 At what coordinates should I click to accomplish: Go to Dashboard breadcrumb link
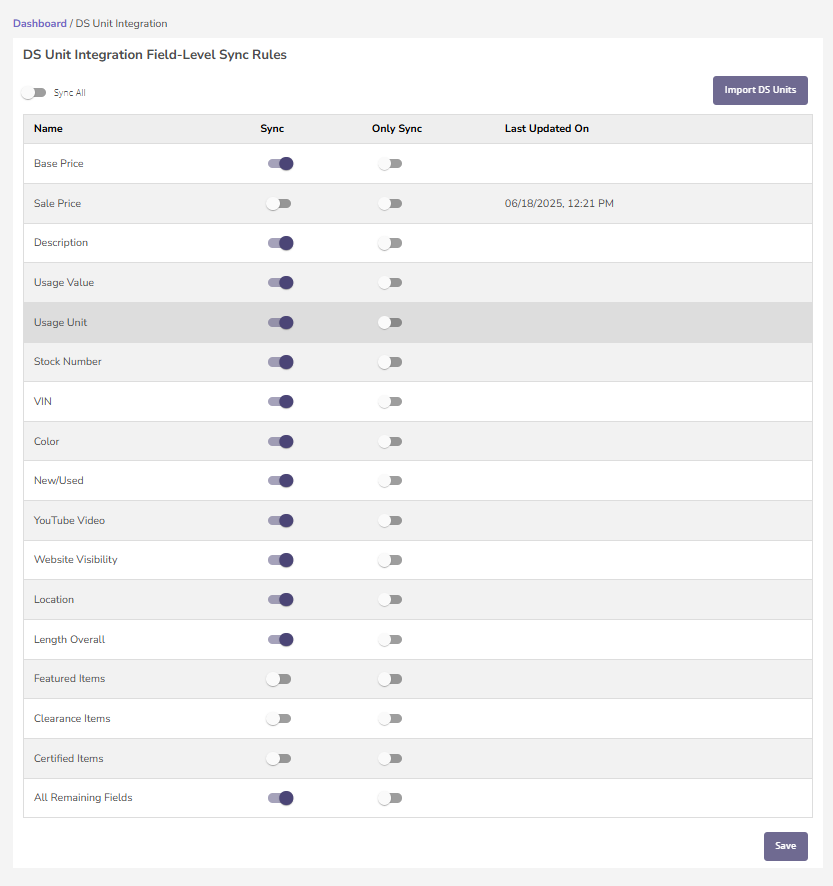[40, 23]
